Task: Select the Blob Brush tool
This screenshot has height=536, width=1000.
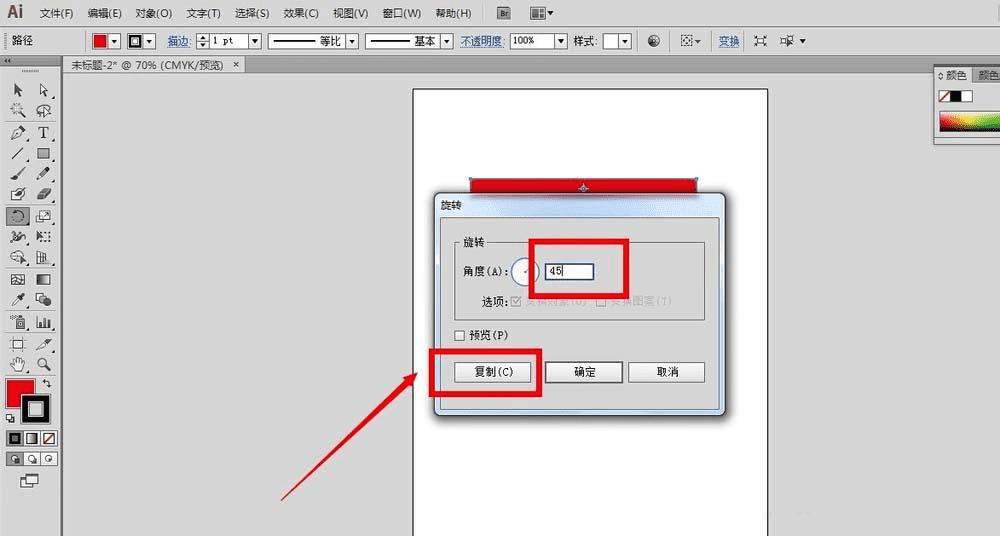Action: (x=18, y=194)
